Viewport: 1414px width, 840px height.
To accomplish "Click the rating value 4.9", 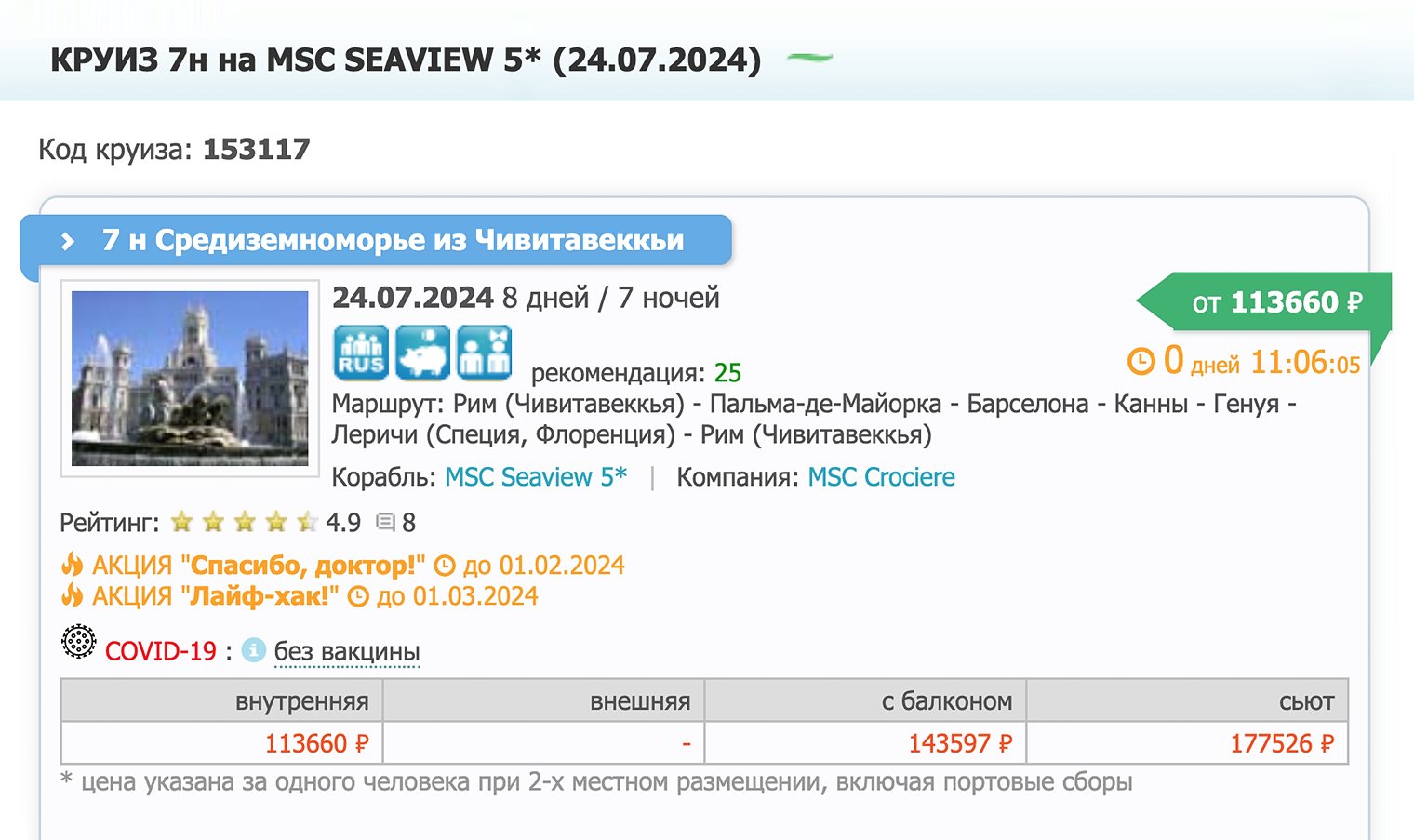I will [343, 522].
